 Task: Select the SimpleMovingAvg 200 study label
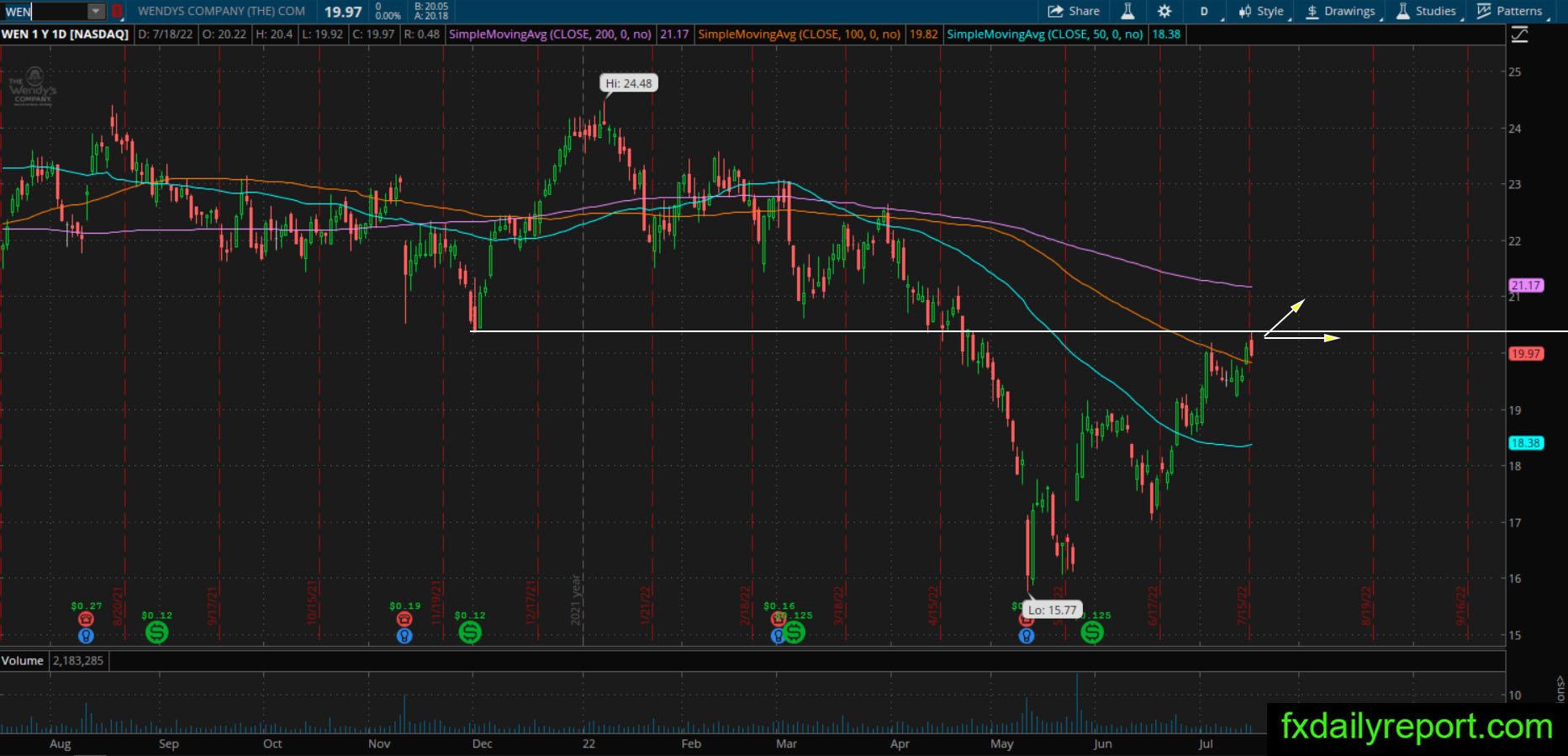(550, 34)
